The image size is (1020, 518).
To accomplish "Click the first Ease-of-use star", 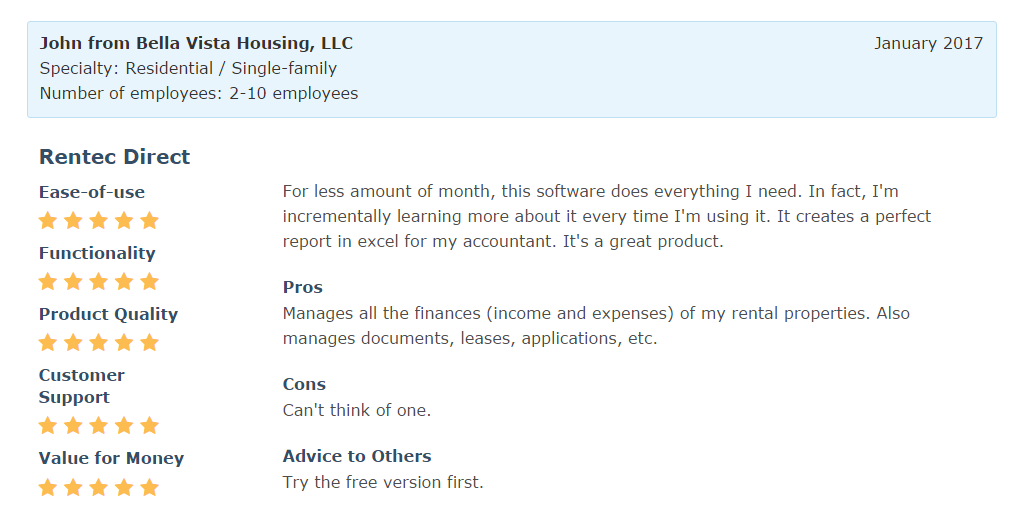I will point(48,220).
